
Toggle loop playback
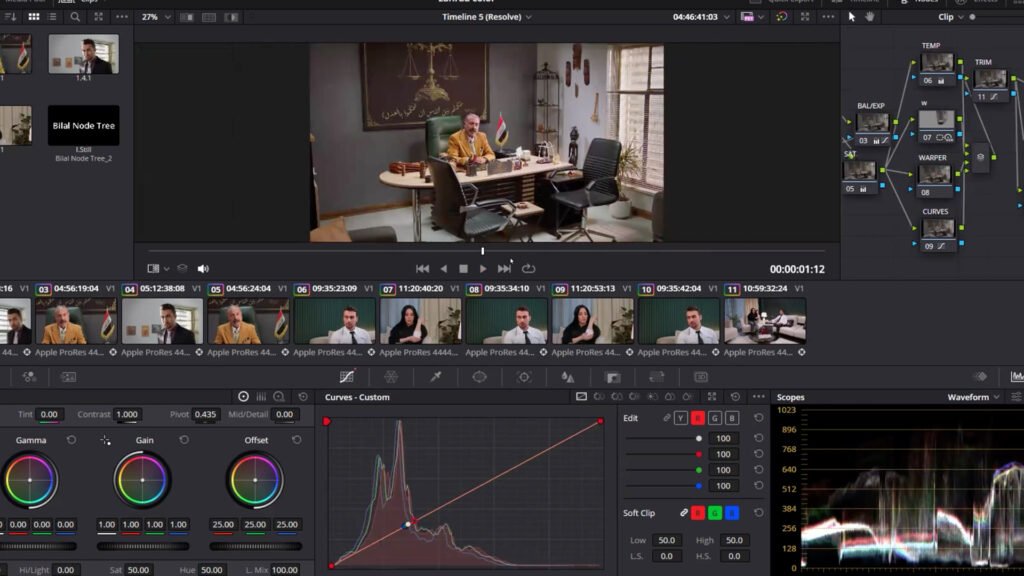click(528, 268)
